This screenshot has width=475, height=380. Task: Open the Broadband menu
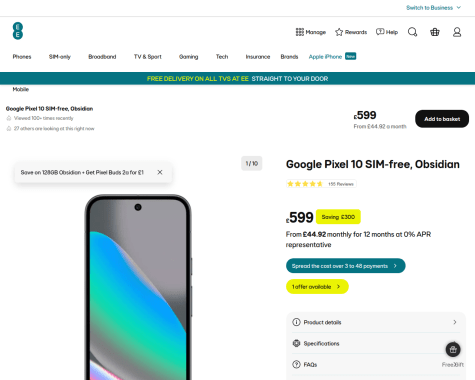pyautogui.click(x=102, y=57)
